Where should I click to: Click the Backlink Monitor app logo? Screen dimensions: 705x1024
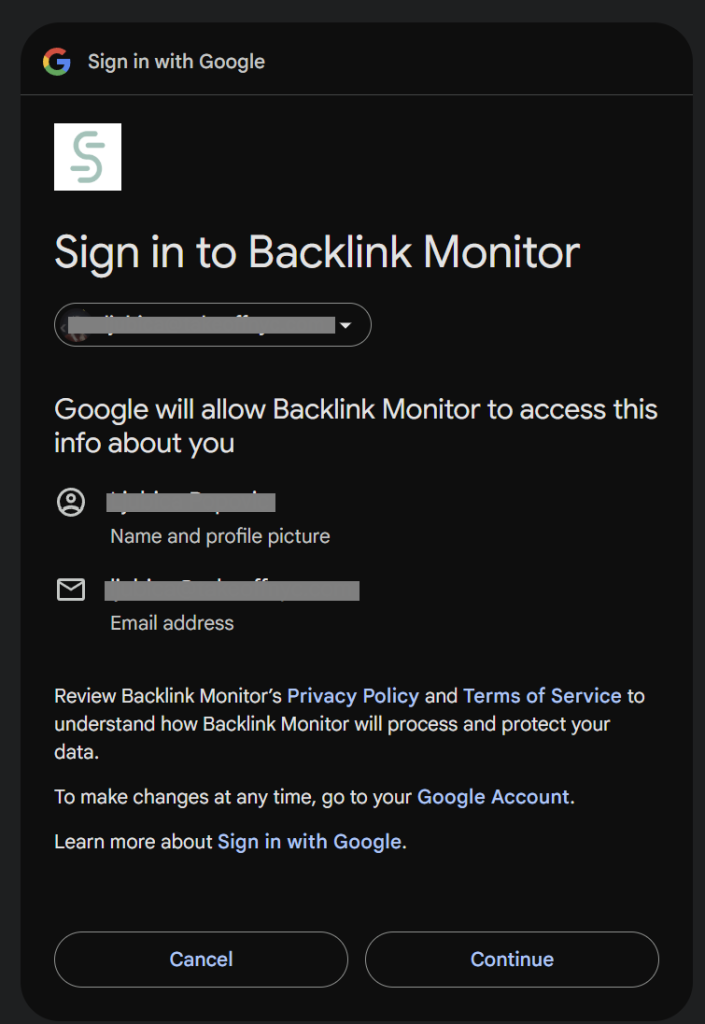tap(88, 157)
